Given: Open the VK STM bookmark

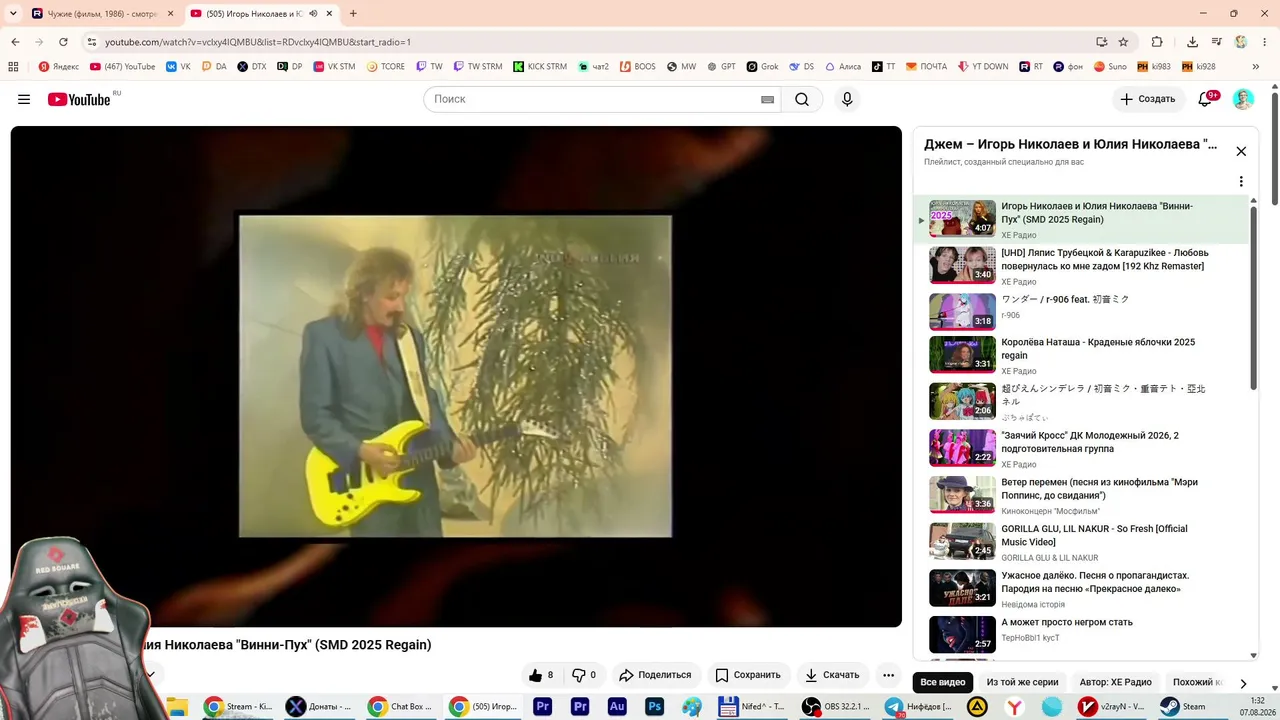Looking at the screenshot, I should point(333,67).
